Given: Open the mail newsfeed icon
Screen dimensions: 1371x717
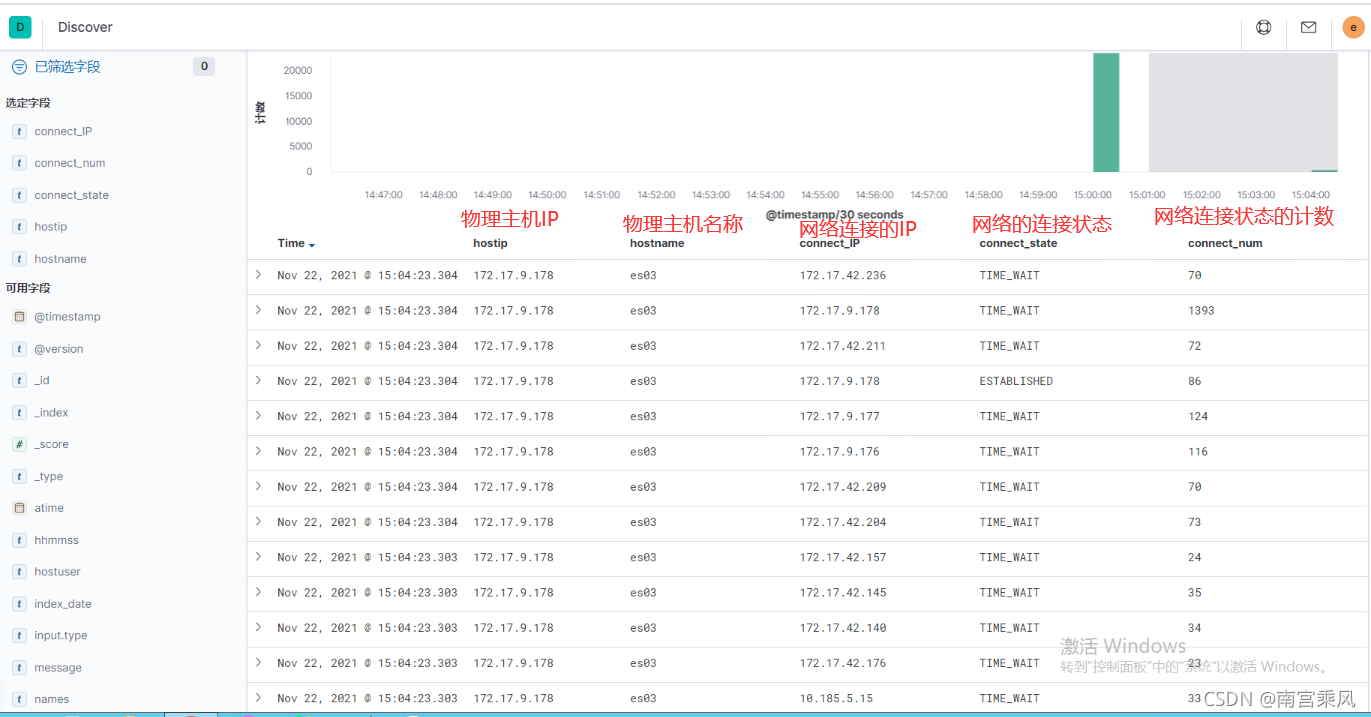Looking at the screenshot, I should [x=1308, y=28].
